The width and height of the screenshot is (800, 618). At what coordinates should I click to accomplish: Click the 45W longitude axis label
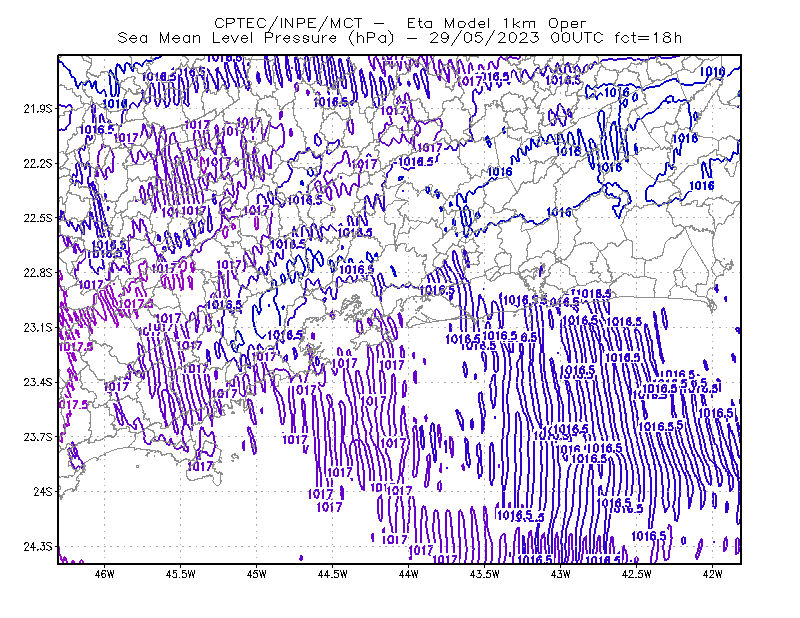[x=257, y=574]
